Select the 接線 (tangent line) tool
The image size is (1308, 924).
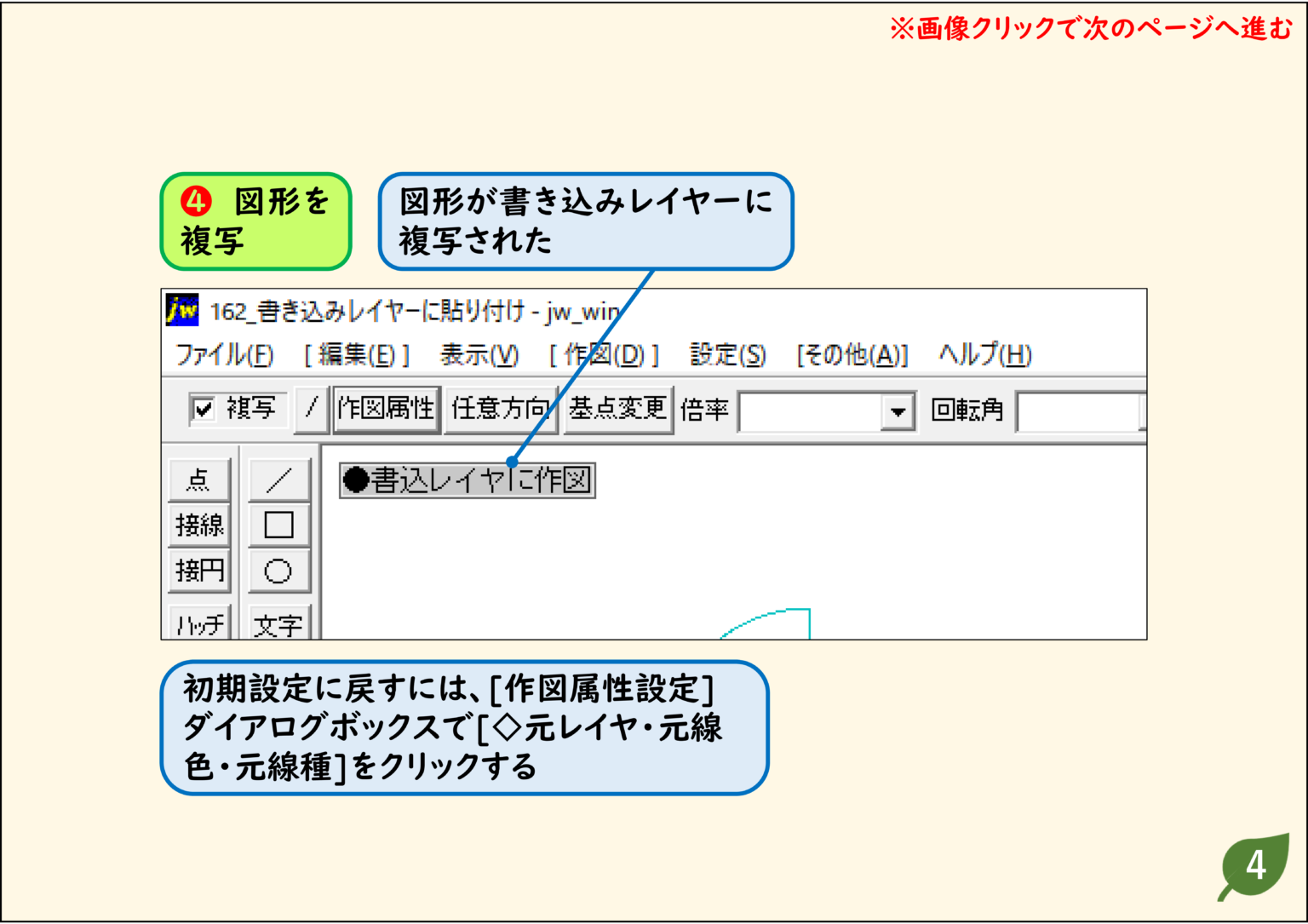point(198,525)
